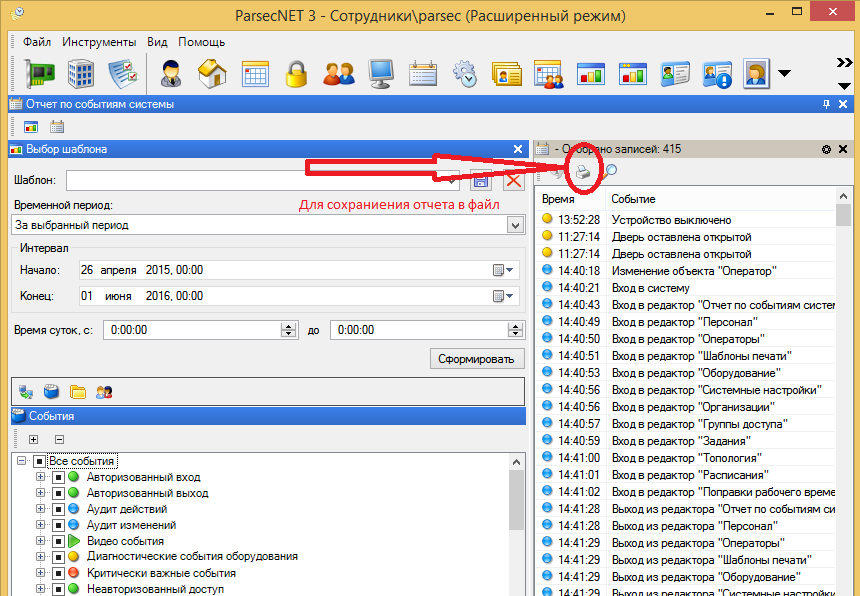Viewport: 860px width, 596px height.
Task: Toggle the "Видео события" checkbox
Action: point(59,541)
